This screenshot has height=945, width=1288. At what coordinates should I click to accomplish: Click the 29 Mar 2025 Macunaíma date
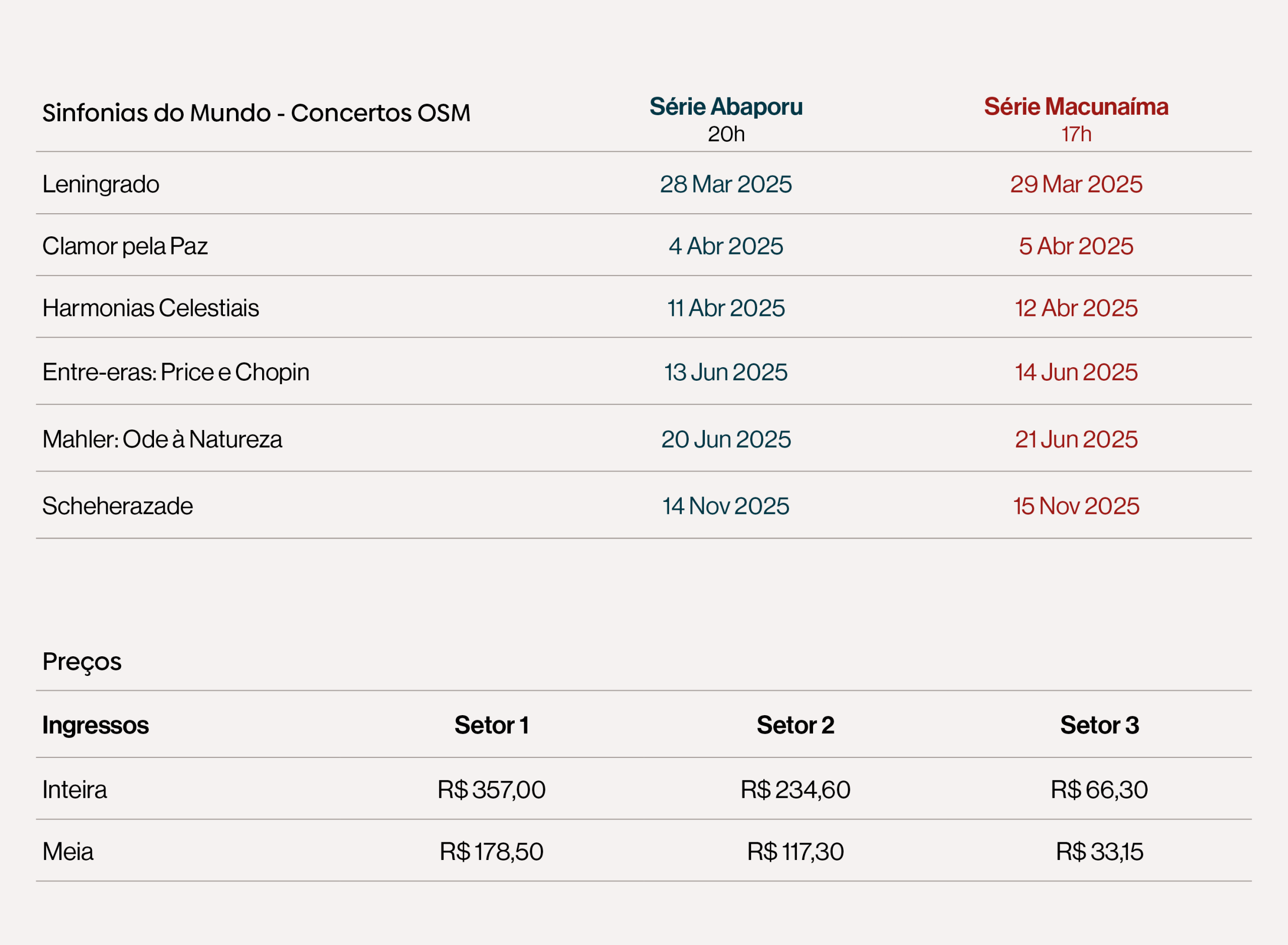pyautogui.click(x=1076, y=184)
